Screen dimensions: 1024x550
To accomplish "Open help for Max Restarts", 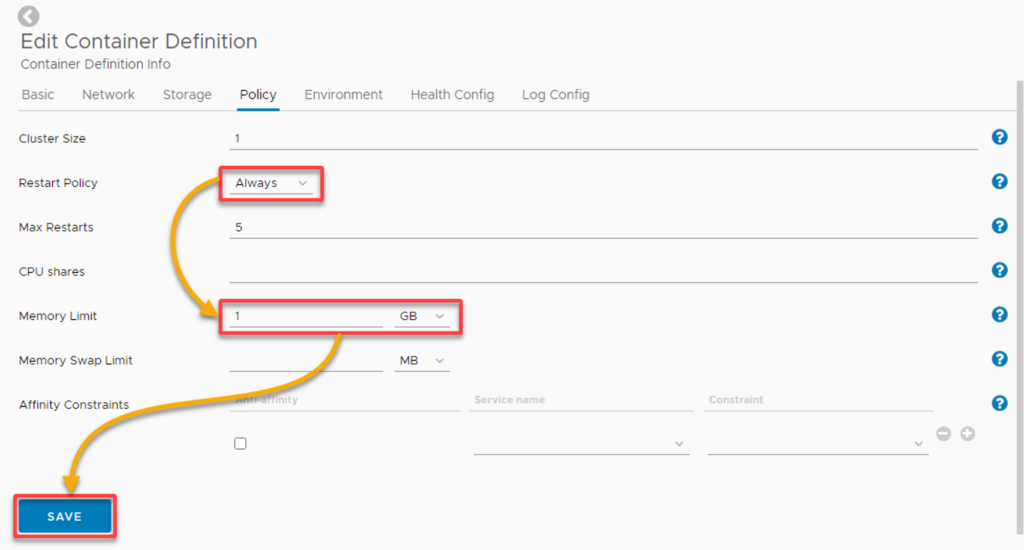I will [999, 226].
